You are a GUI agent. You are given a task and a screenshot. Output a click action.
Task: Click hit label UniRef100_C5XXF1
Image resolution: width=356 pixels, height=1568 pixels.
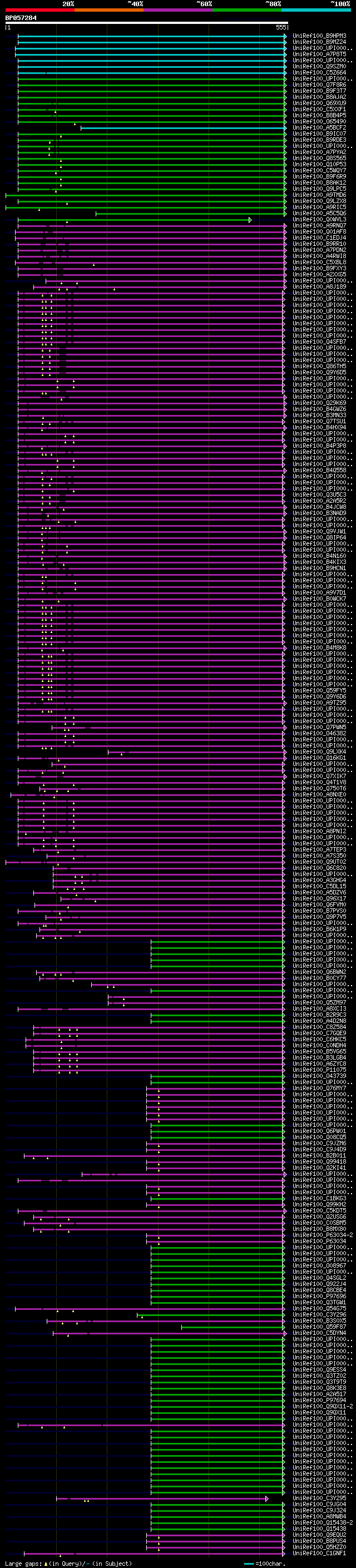coord(319,109)
